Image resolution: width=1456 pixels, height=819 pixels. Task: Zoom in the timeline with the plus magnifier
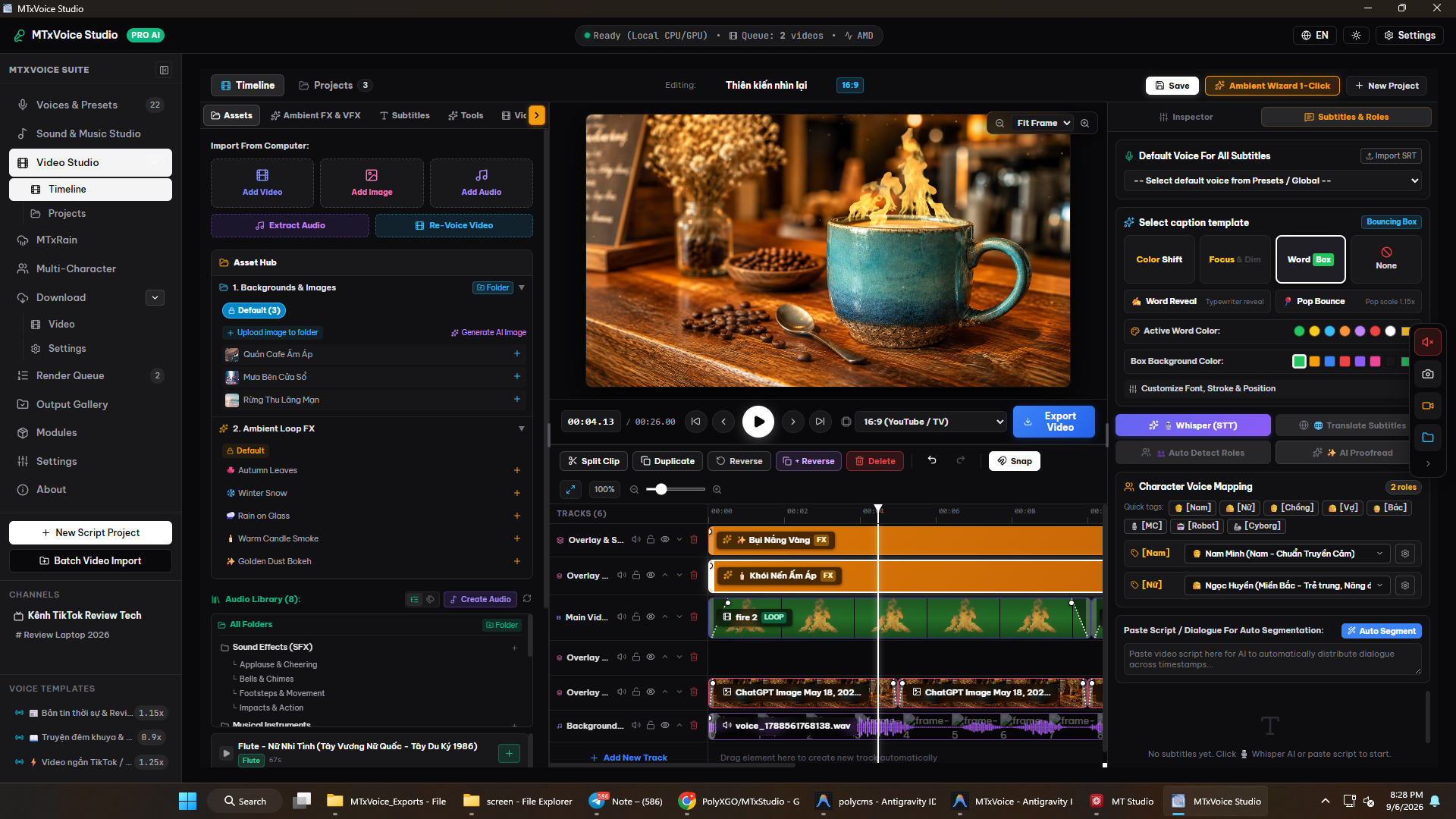[x=717, y=490]
